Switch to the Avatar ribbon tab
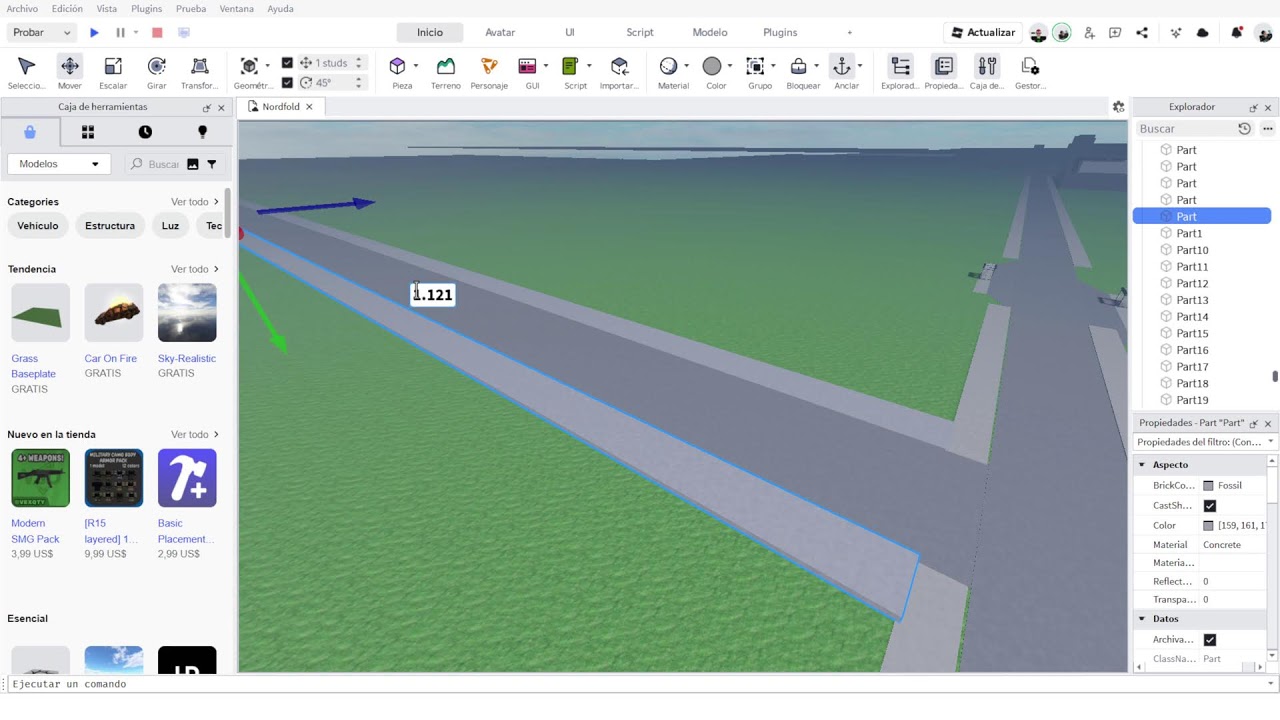Screen dimensions: 1280x720 [x=500, y=33]
